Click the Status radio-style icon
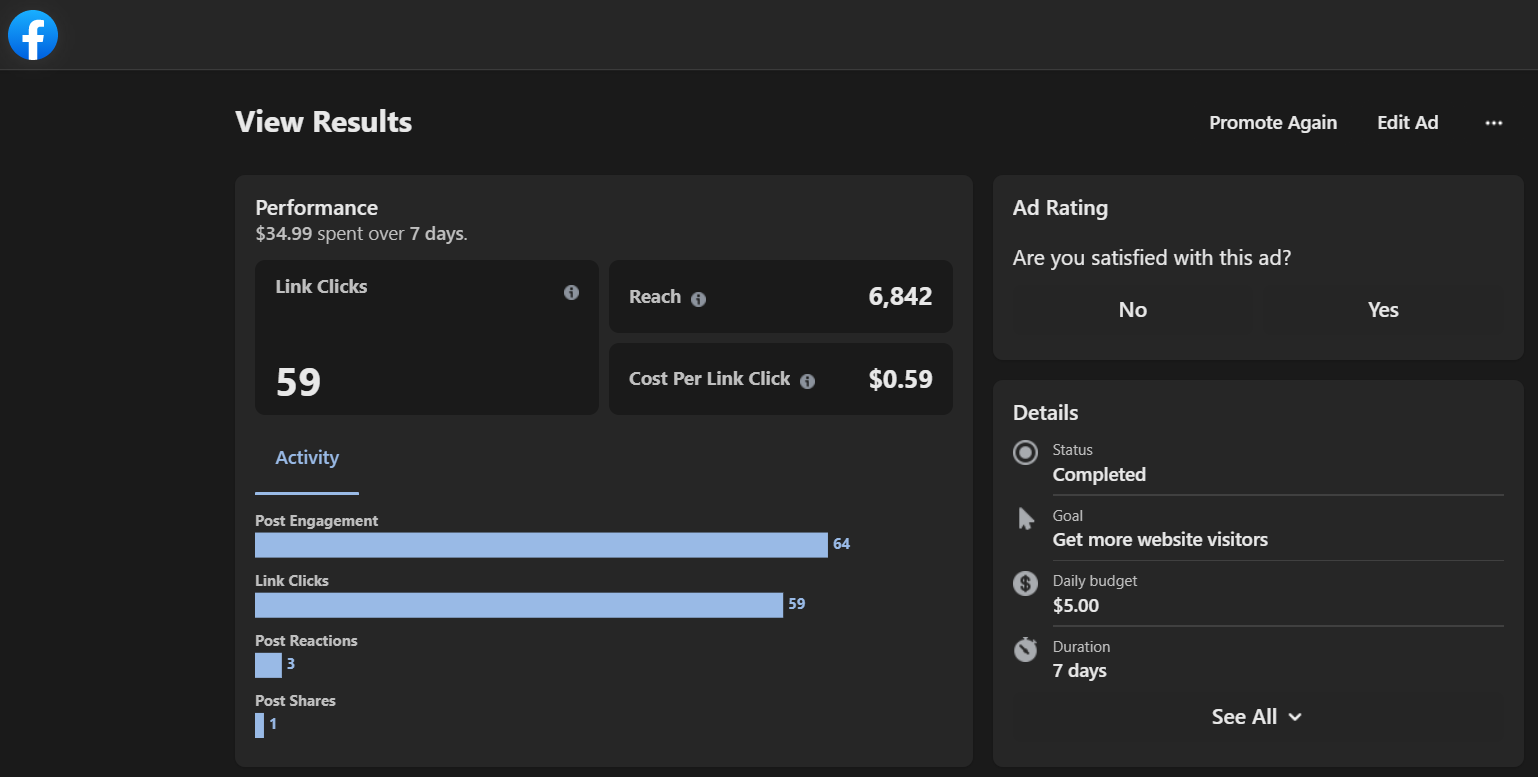The image size is (1538, 777). click(1025, 453)
